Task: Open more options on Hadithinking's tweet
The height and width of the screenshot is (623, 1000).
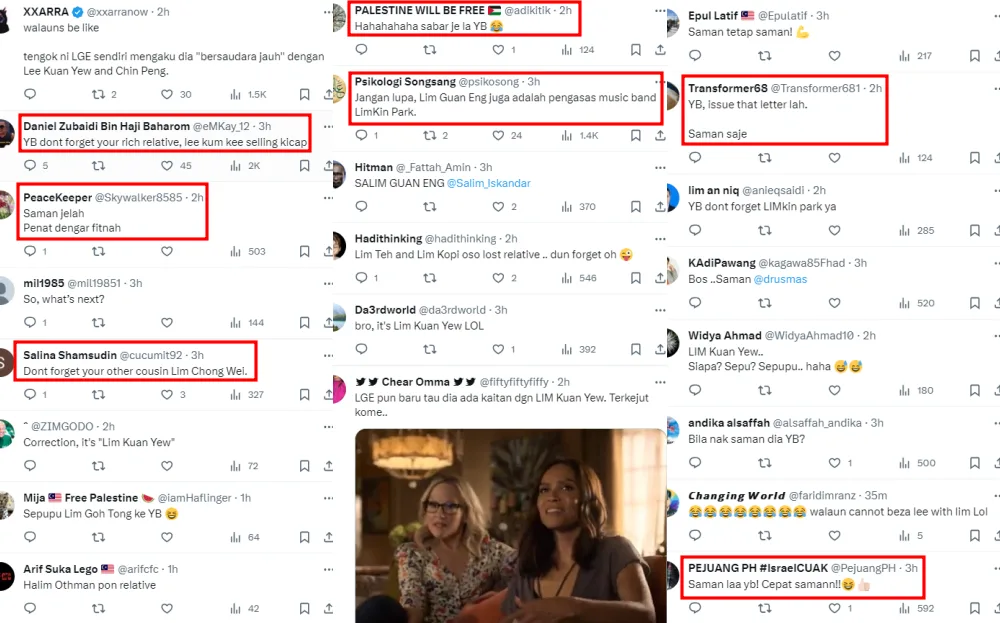Action: coord(657,238)
